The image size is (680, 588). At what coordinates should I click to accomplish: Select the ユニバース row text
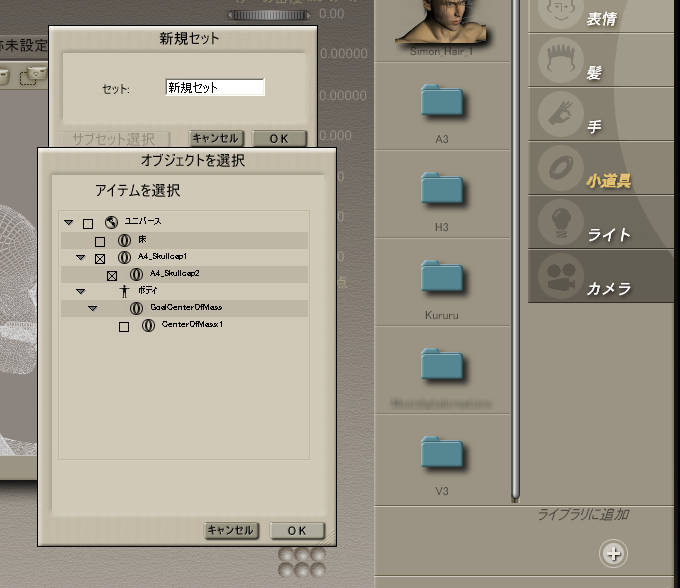(x=143, y=221)
